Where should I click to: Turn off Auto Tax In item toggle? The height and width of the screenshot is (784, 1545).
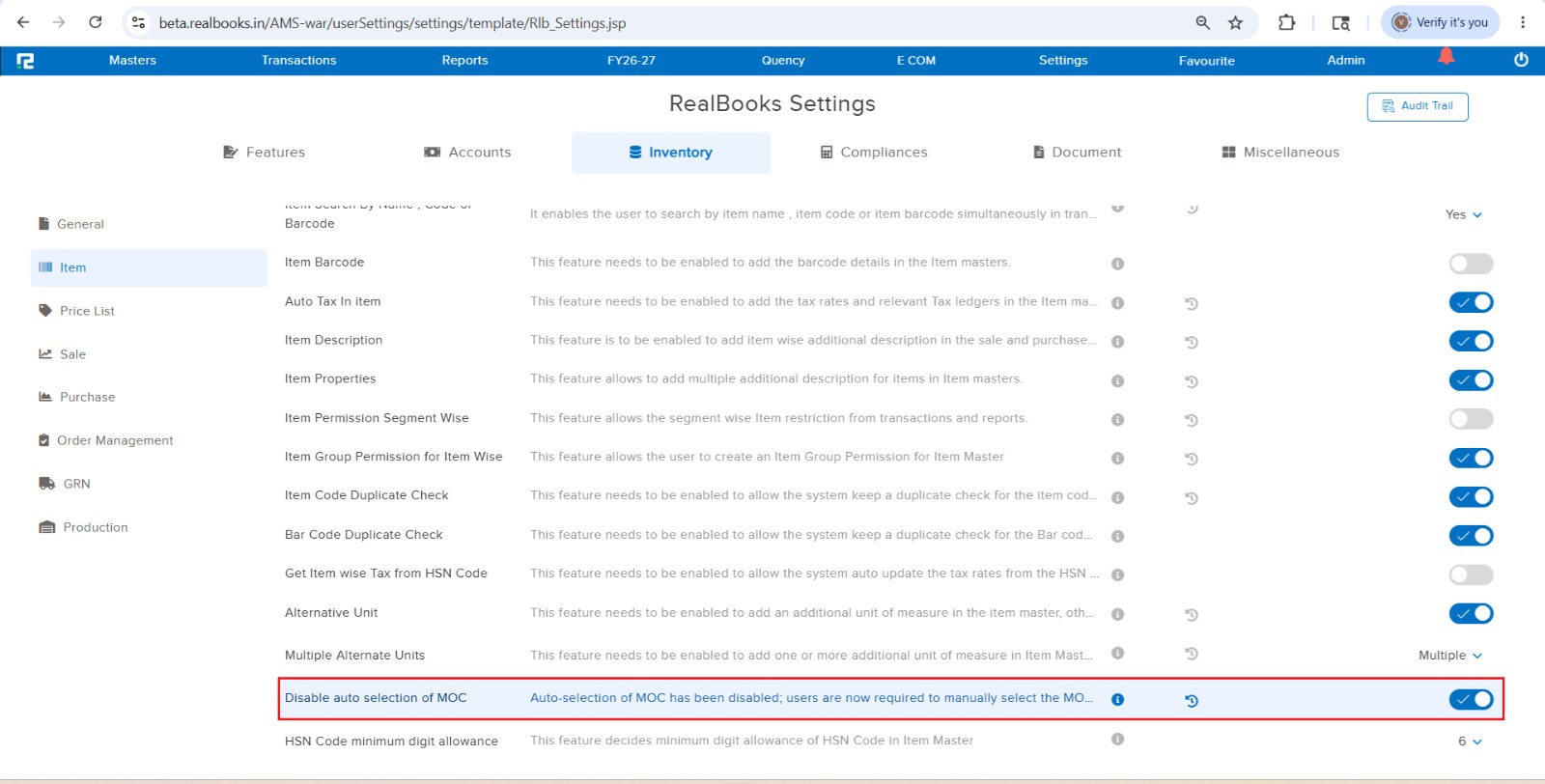click(1471, 302)
